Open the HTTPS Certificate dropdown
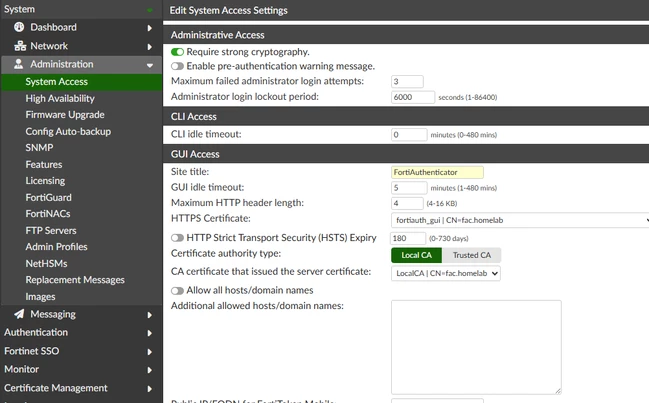649x403 pixels. 520,220
